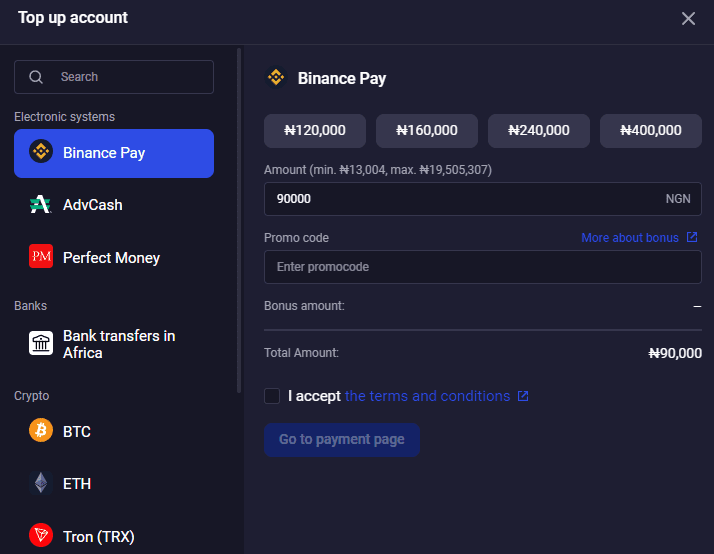
Task: Click the Enter promocode field
Action: [483, 267]
